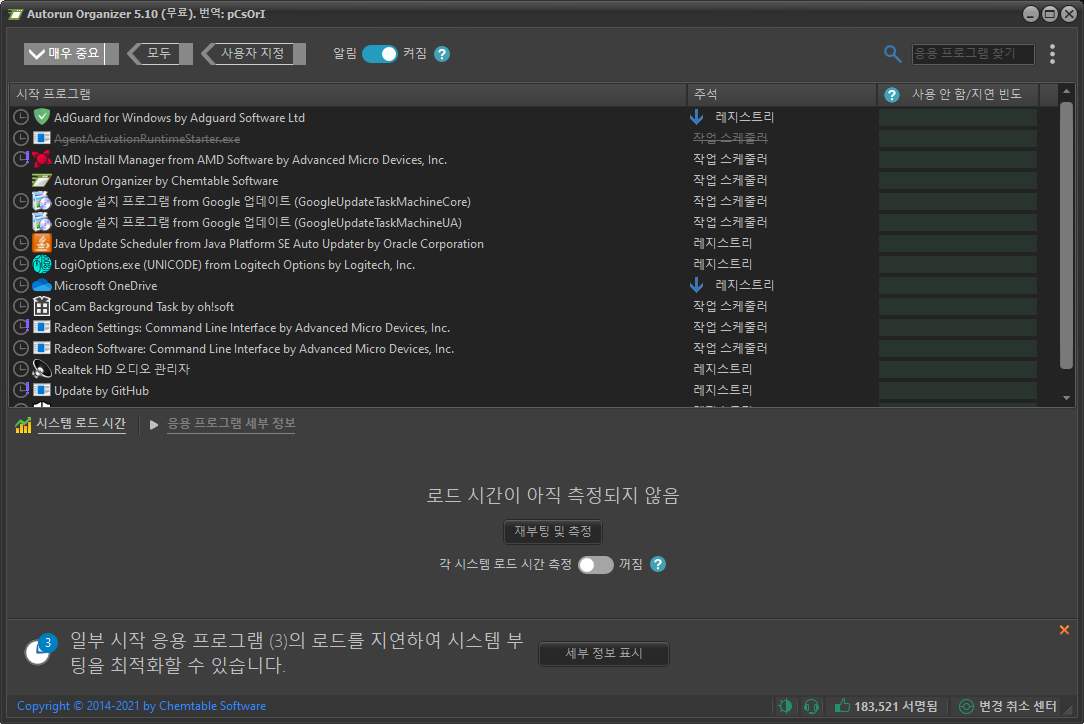Screen dimensions: 1084x724
Task: Focus the 응용 프로그램 찾기 search field
Action: pyautogui.click(x=973, y=54)
